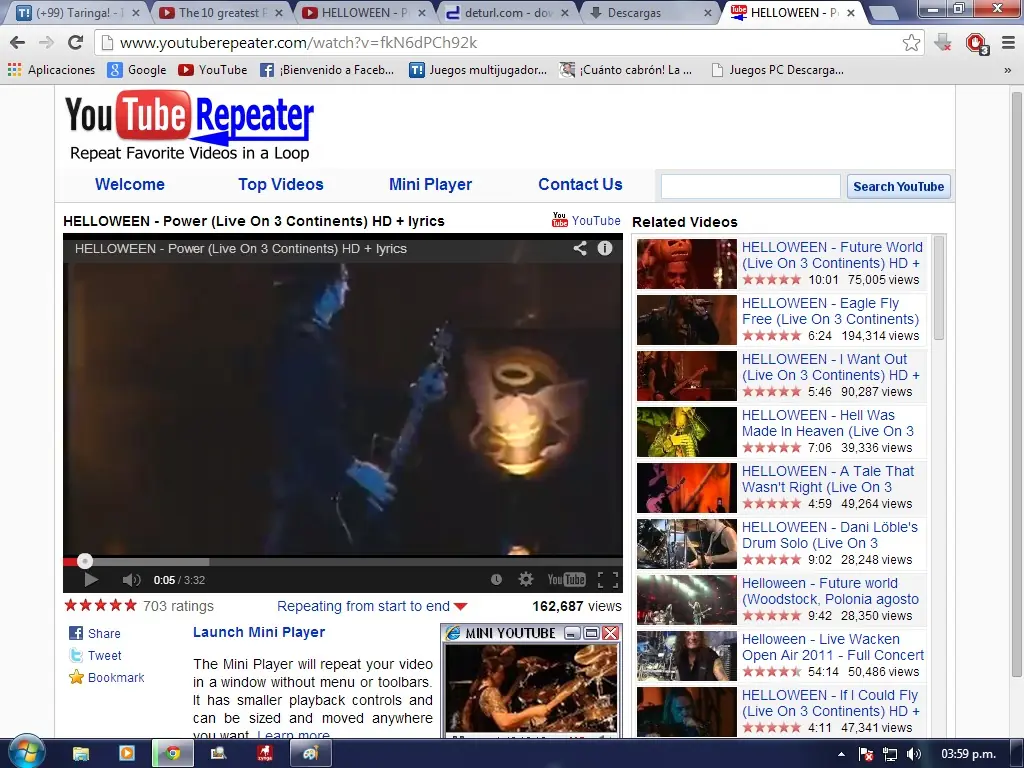This screenshot has height=768, width=1024.
Task: Share on Facebook via Share link
Action: [x=95, y=633]
